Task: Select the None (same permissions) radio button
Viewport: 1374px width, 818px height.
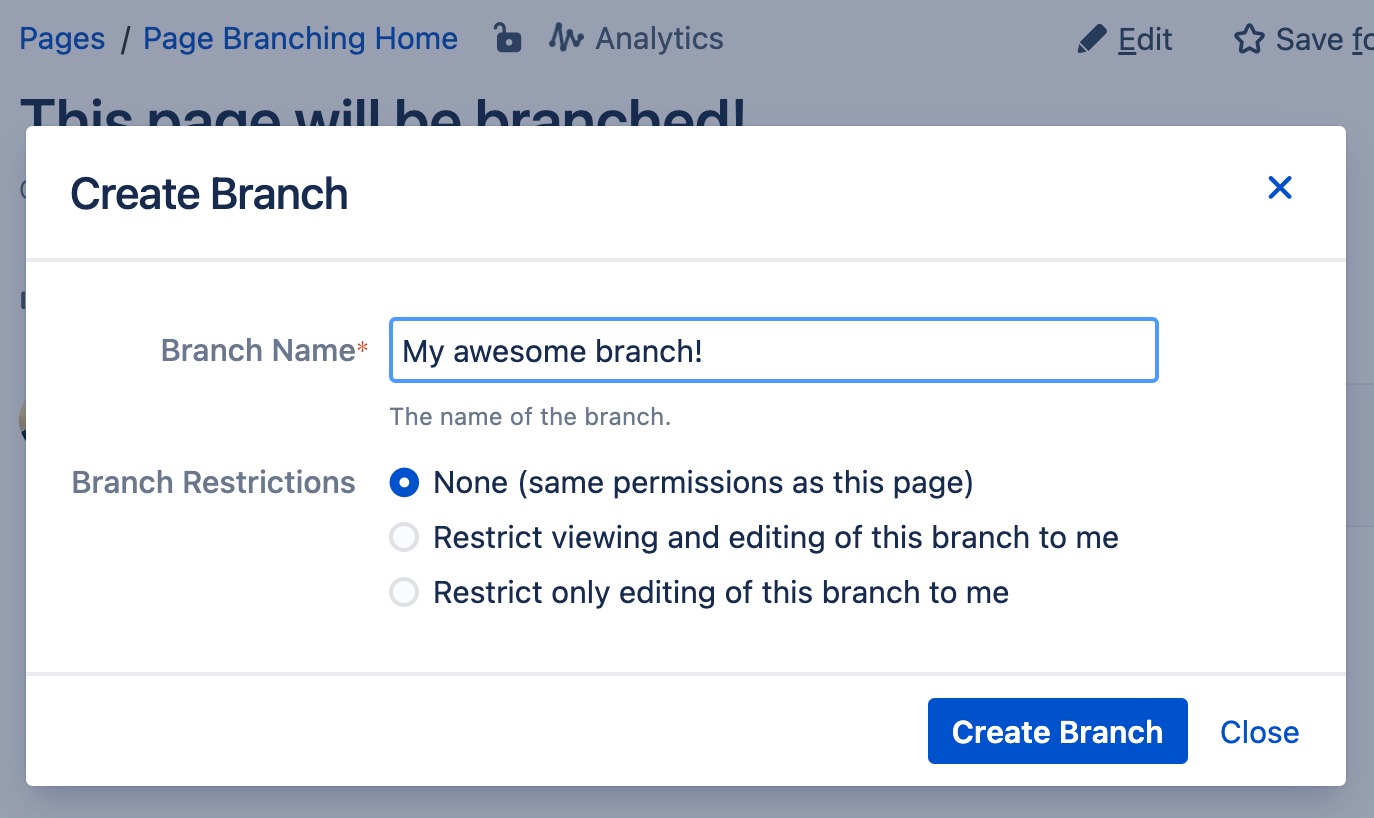Action: [x=404, y=483]
